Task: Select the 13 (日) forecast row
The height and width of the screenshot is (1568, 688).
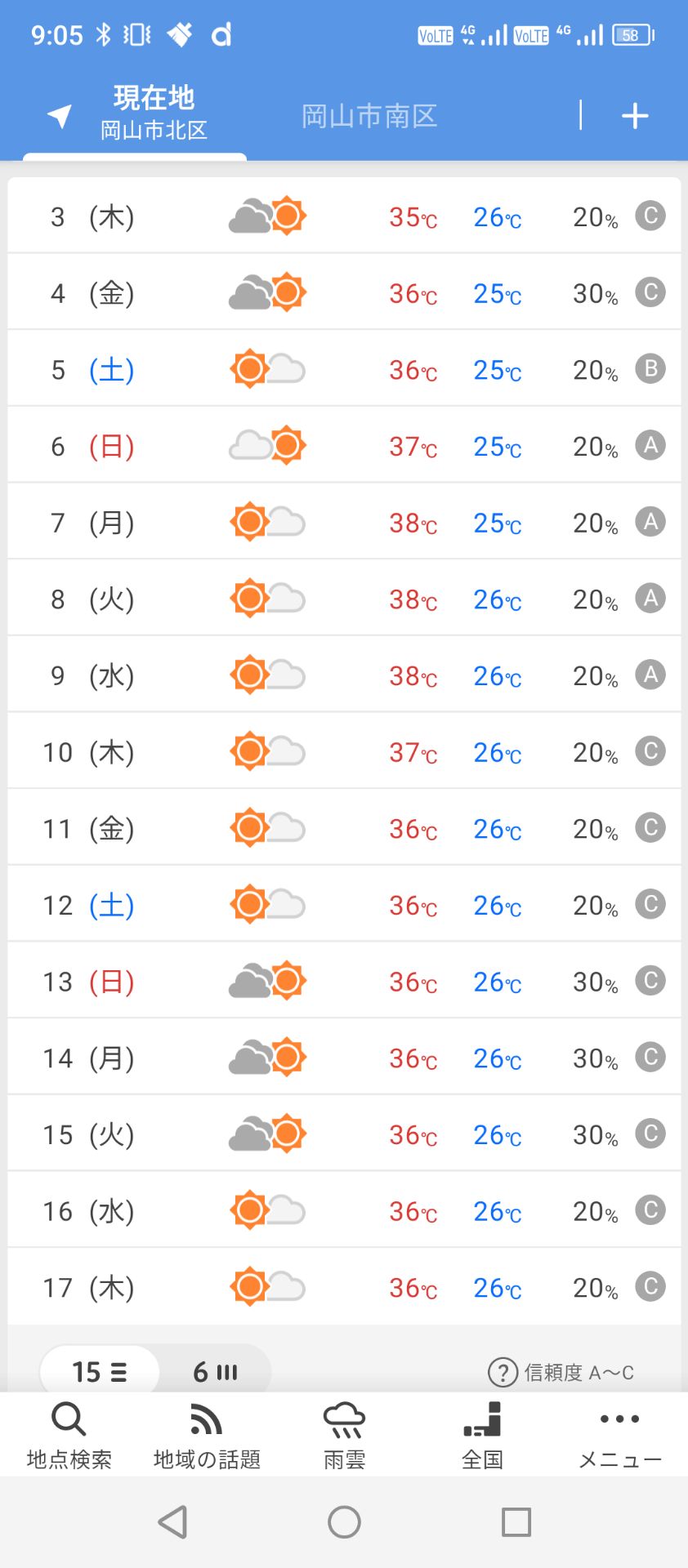Action: click(x=344, y=981)
